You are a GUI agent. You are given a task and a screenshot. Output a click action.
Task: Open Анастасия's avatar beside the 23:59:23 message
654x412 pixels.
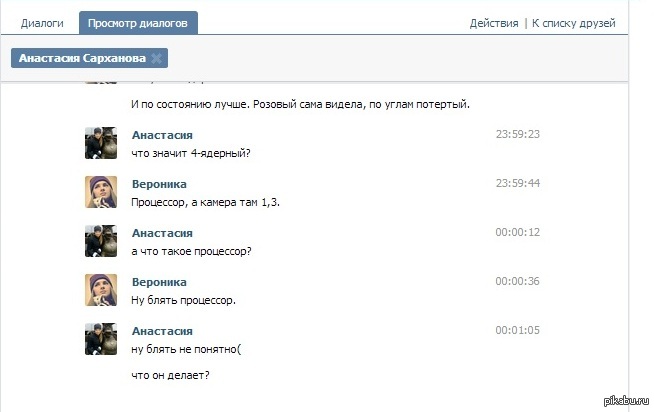pyautogui.click(x=101, y=143)
